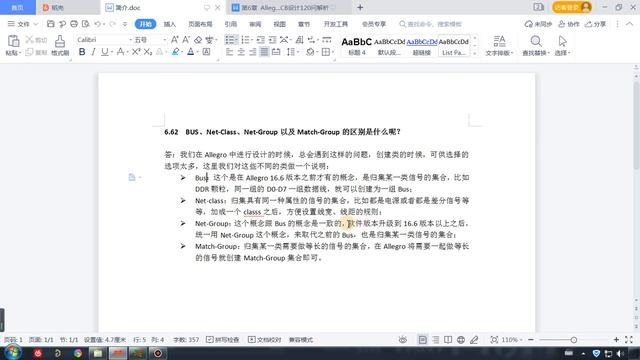Open line spacing dropdown
640x360 pixels.
click(x=298, y=52)
